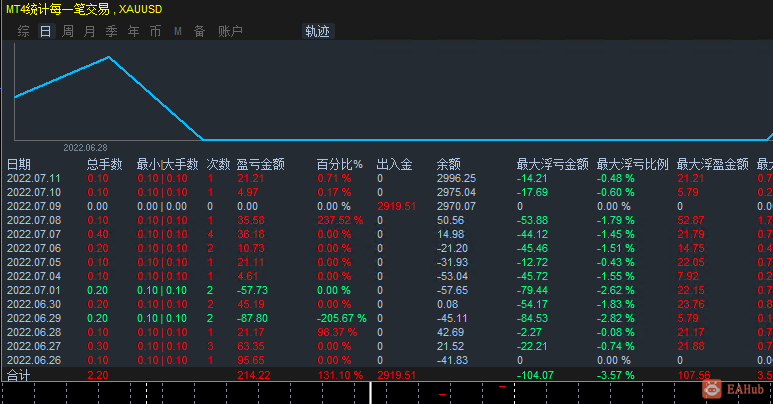
Task: Select the 2022.07.05 date row
Action: pyautogui.click(x=34, y=262)
